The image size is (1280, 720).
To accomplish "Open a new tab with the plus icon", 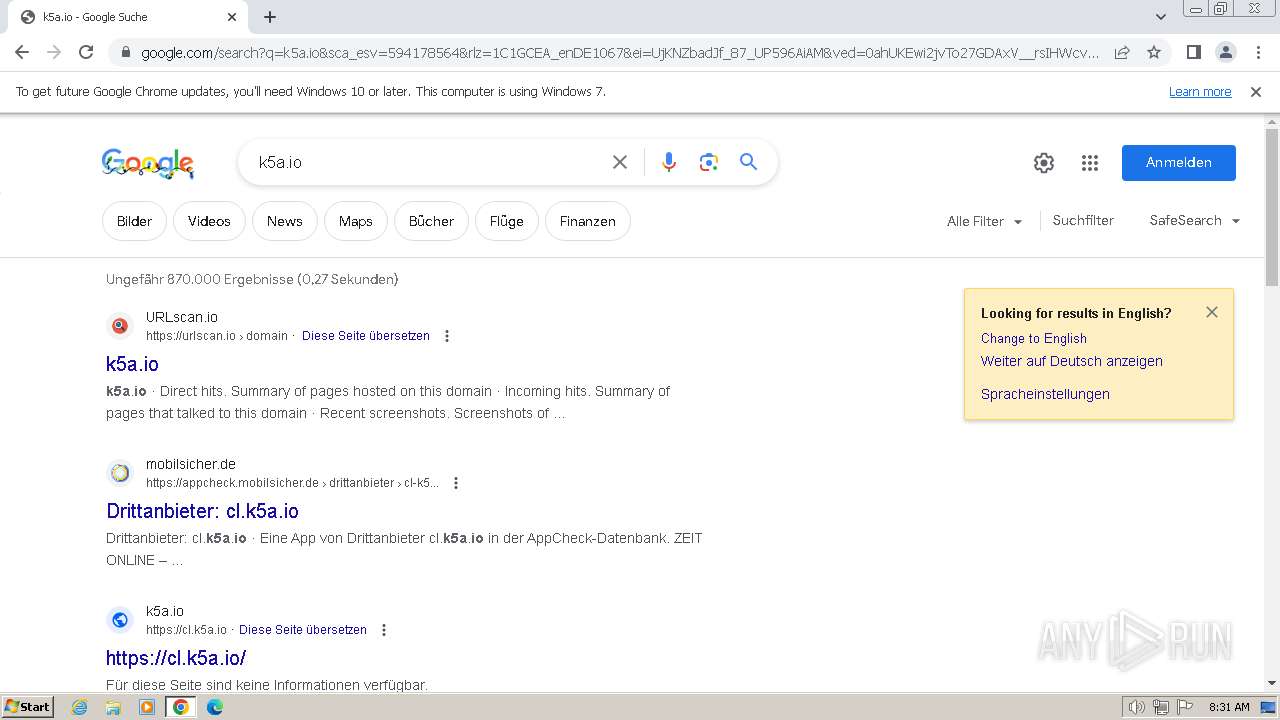I will (270, 17).
